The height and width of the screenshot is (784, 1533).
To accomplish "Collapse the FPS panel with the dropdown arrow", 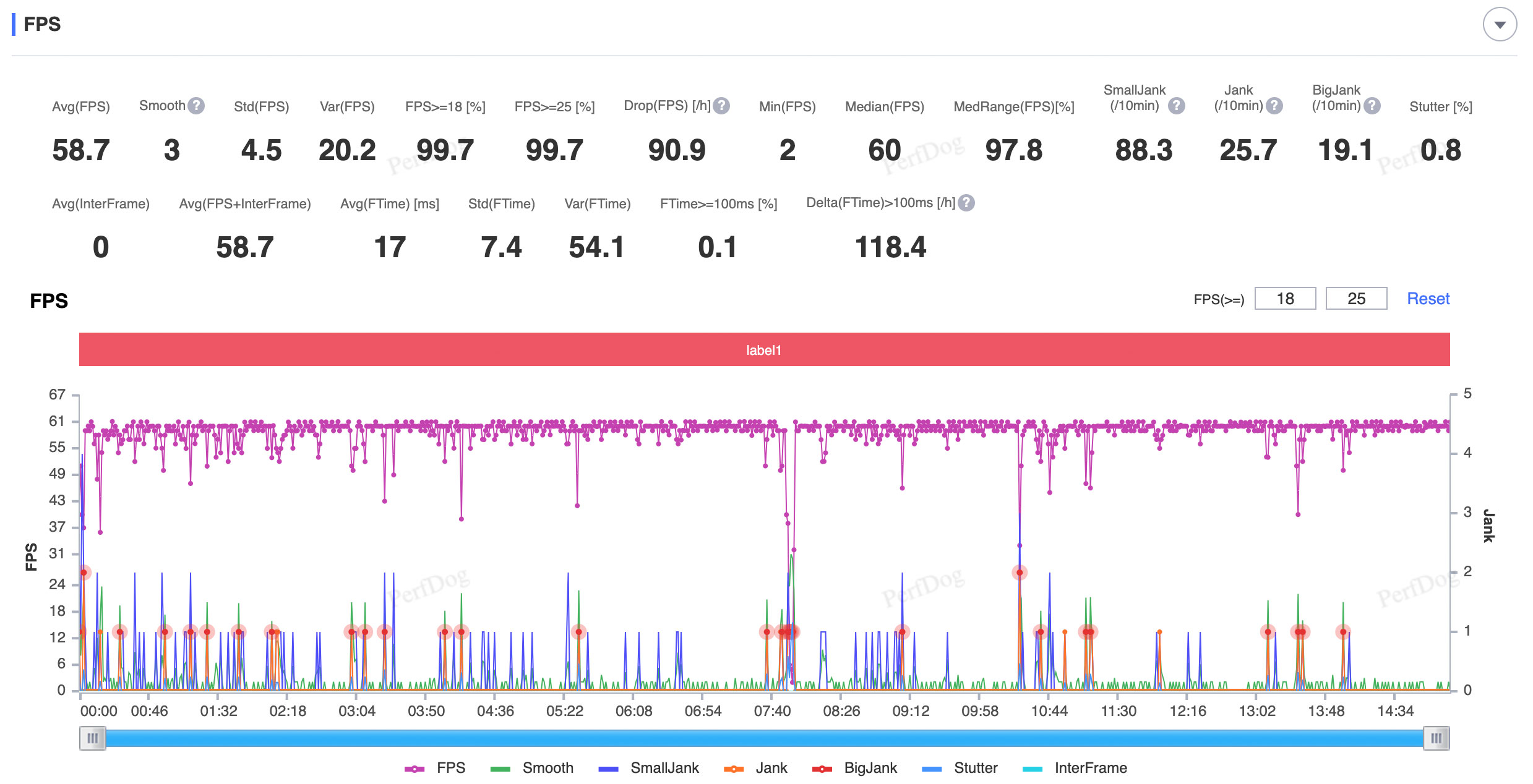I will pos(1499,25).
